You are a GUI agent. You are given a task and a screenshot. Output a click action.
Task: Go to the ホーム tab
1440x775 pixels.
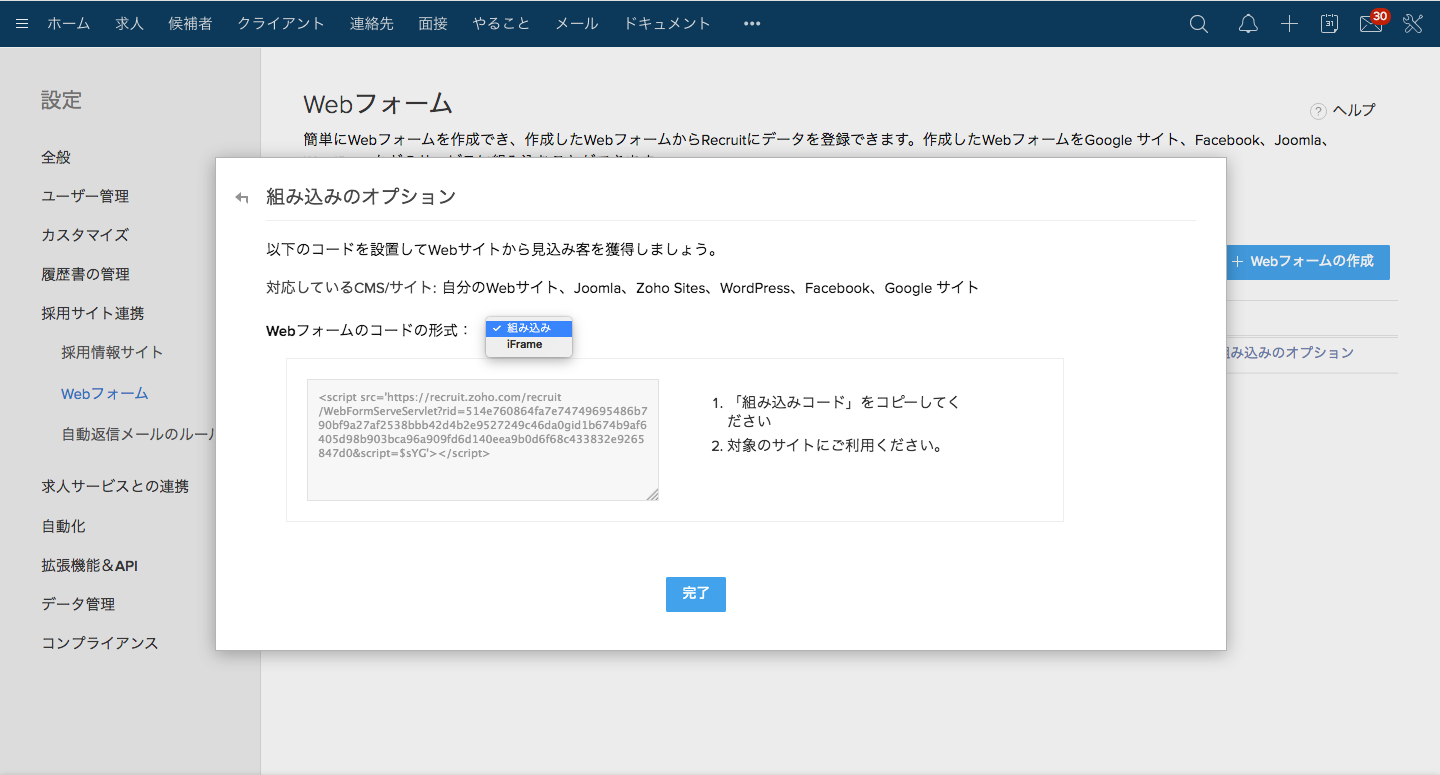(69, 24)
